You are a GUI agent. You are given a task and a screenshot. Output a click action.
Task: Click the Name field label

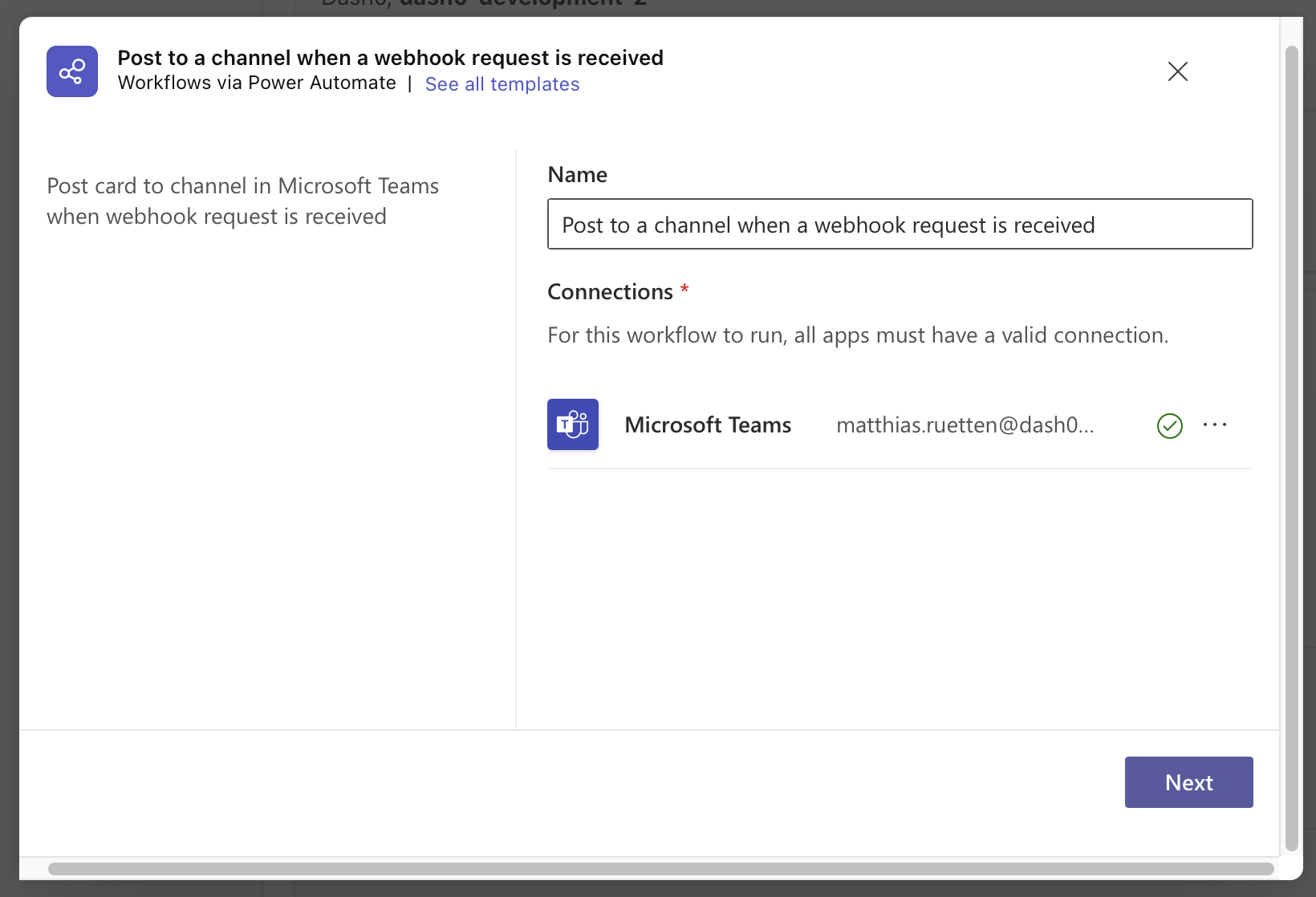coord(577,175)
